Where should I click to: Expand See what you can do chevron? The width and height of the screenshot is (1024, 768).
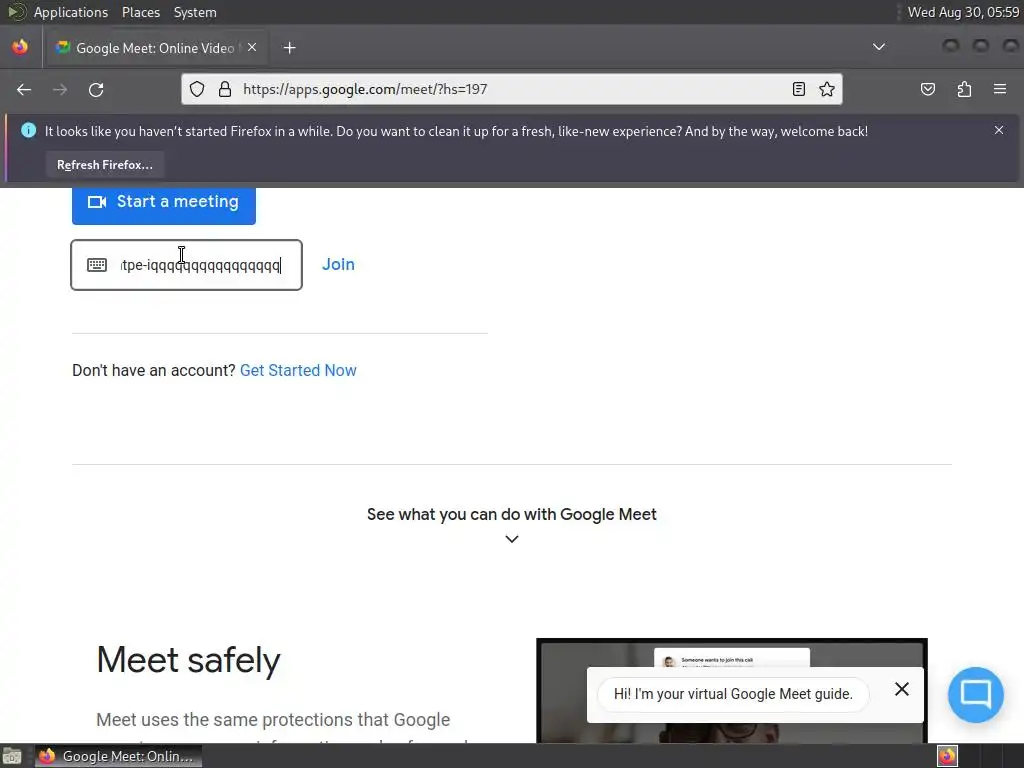tap(512, 539)
